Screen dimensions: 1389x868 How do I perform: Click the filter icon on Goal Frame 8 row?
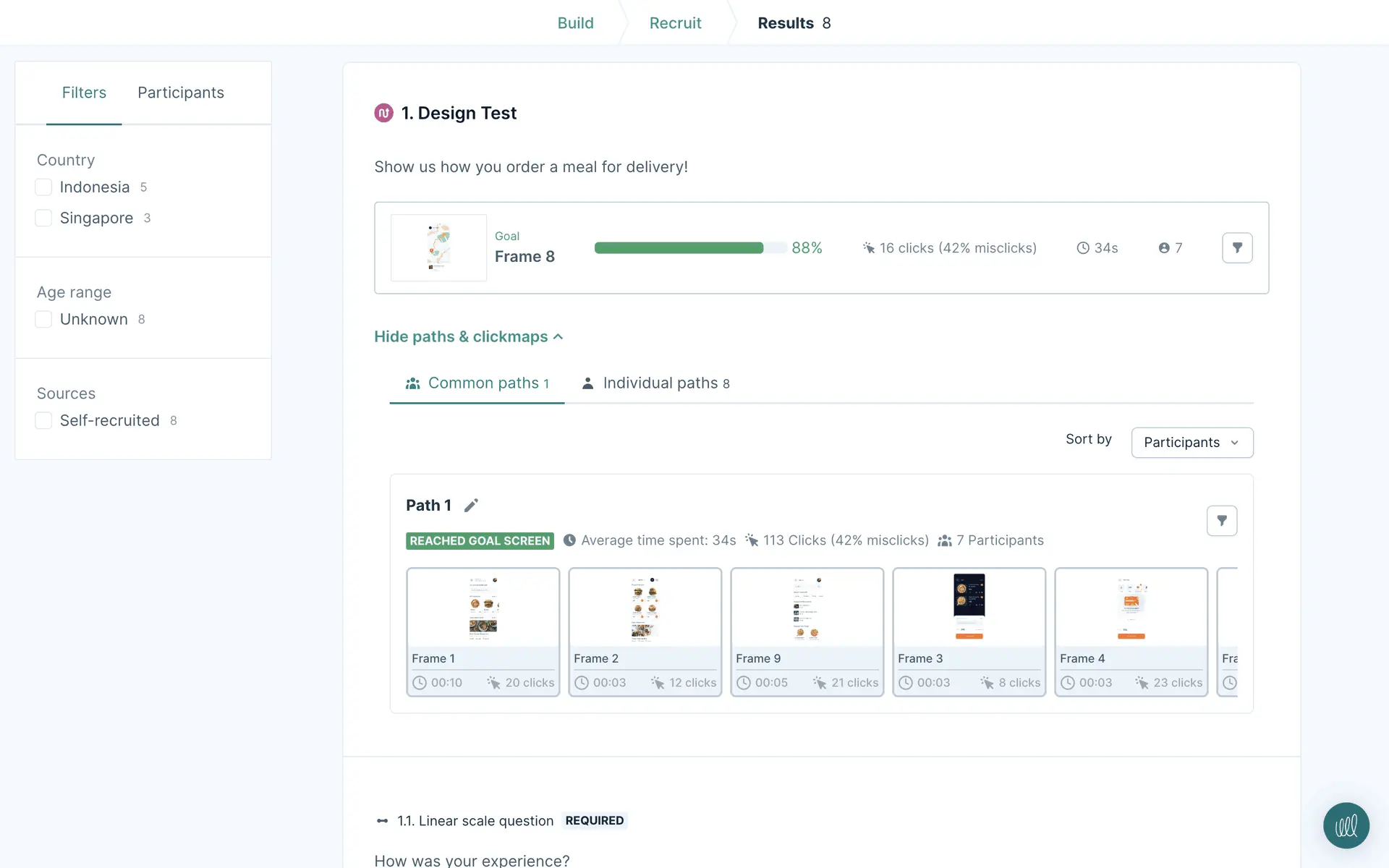pyautogui.click(x=1237, y=248)
